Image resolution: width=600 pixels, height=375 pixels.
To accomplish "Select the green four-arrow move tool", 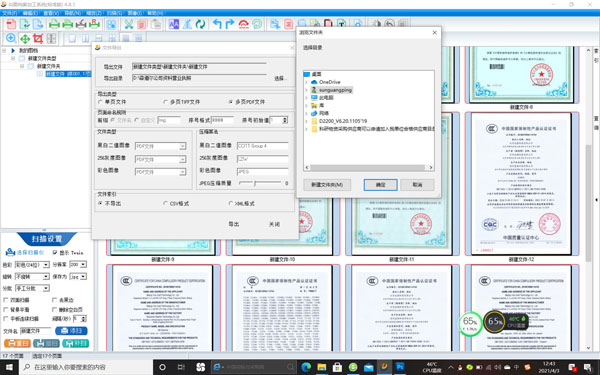I will point(25,38).
